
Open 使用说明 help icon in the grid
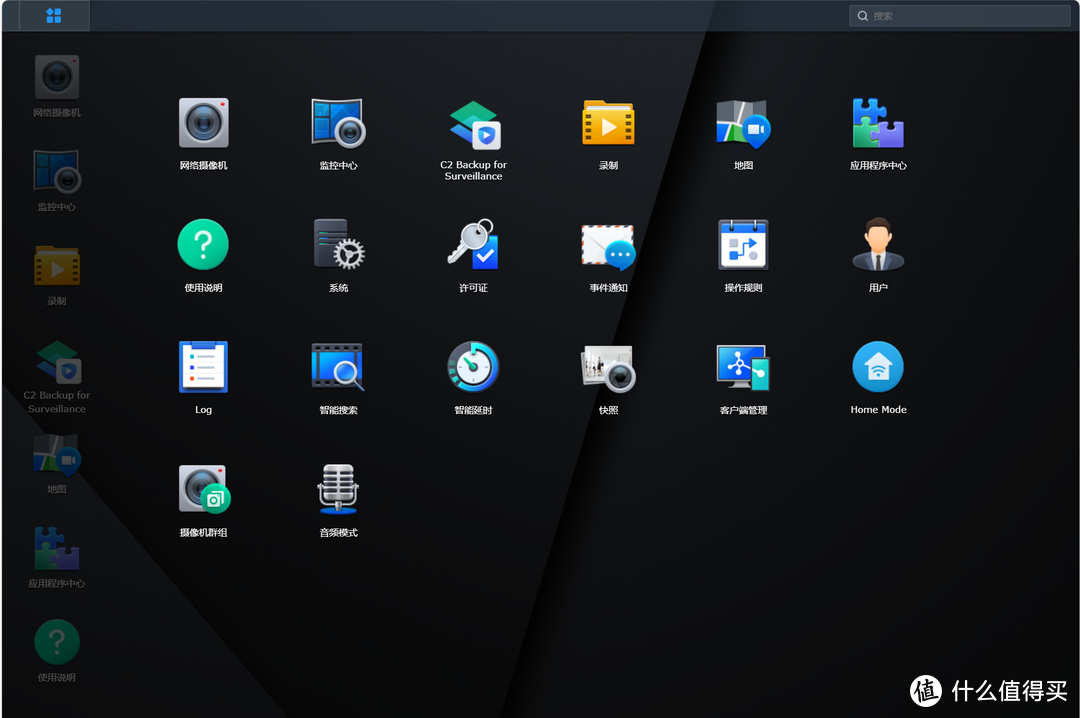[203, 246]
